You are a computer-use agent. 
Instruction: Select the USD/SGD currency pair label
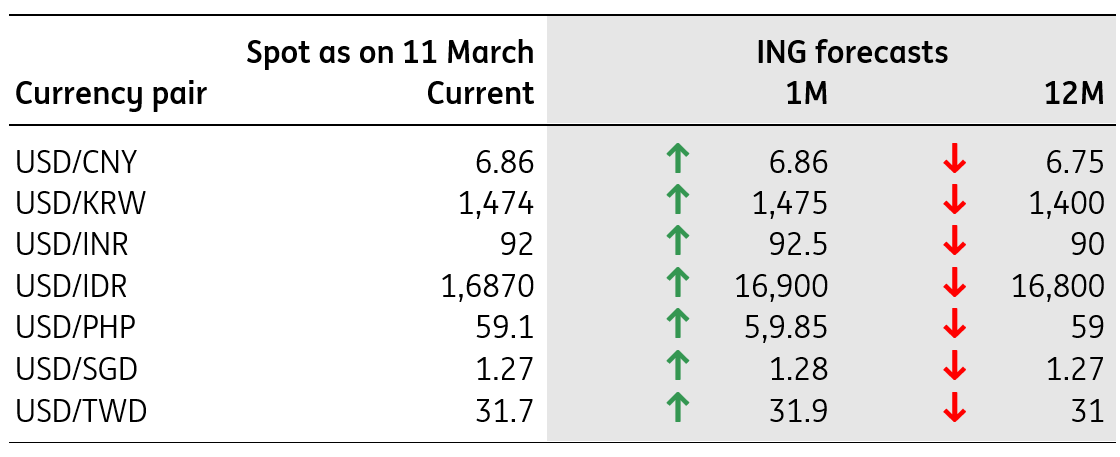point(76,369)
